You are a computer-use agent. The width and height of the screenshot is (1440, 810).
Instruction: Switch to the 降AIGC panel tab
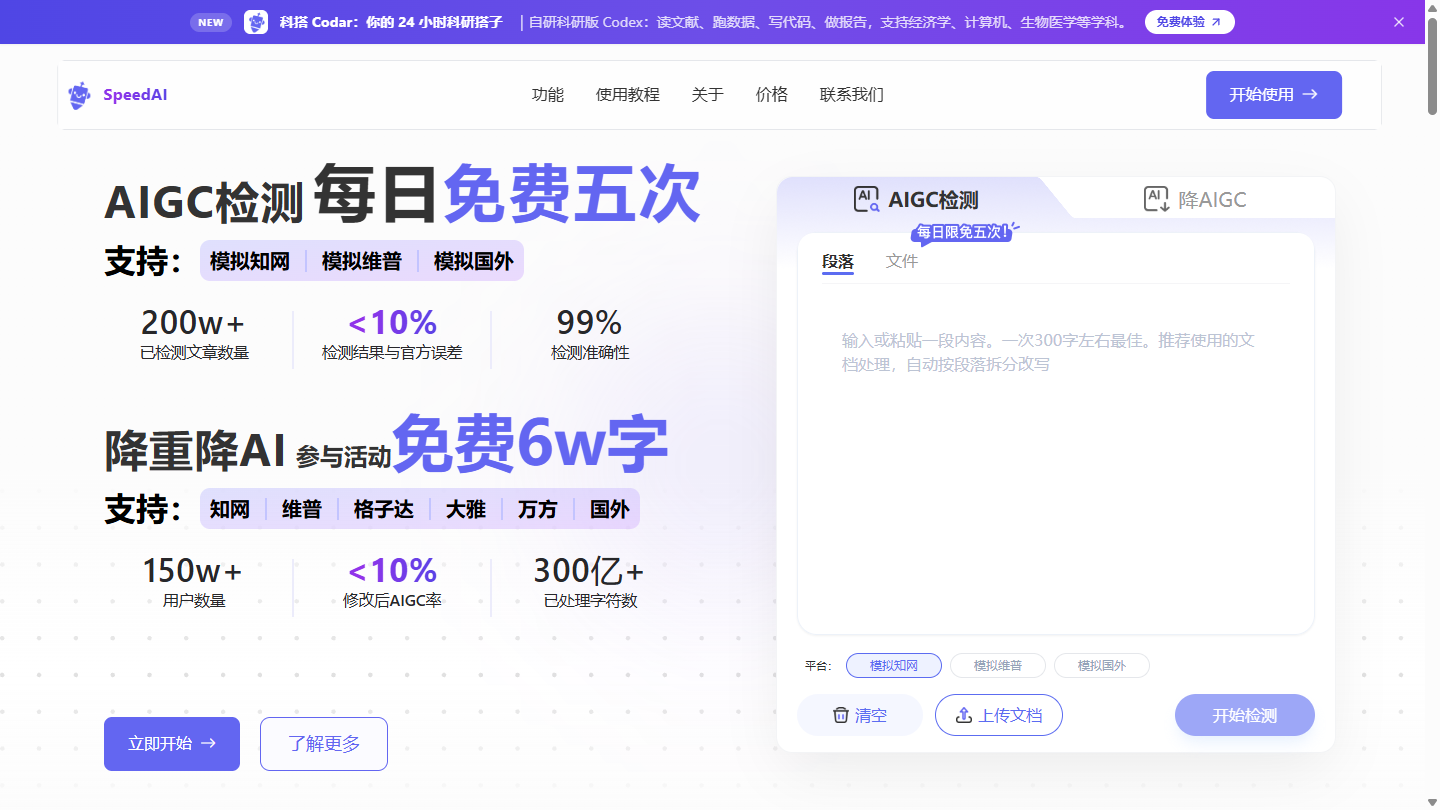(x=1195, y=199)
